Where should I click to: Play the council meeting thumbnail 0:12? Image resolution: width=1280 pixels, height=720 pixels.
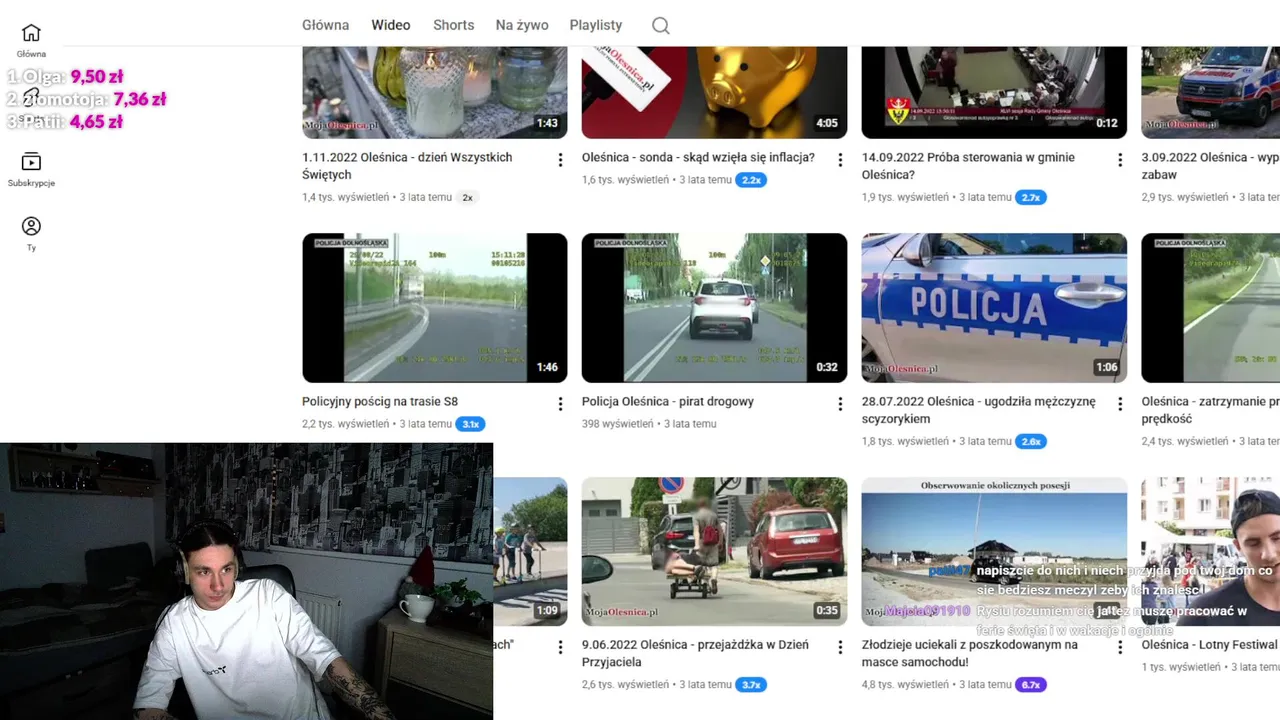click(994, 92)
